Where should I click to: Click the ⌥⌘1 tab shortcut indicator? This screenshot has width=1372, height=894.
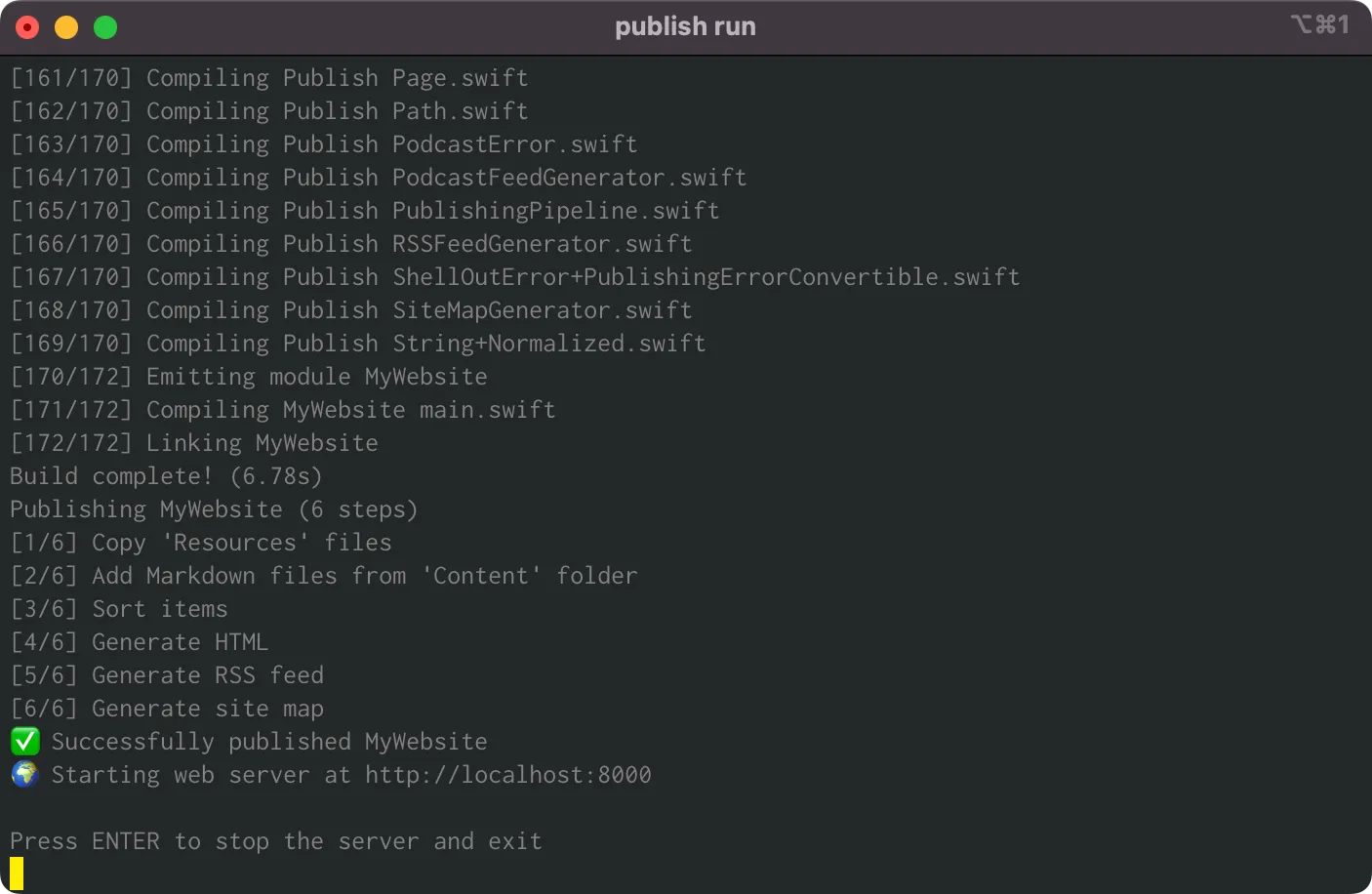(x=1320, y=25)
